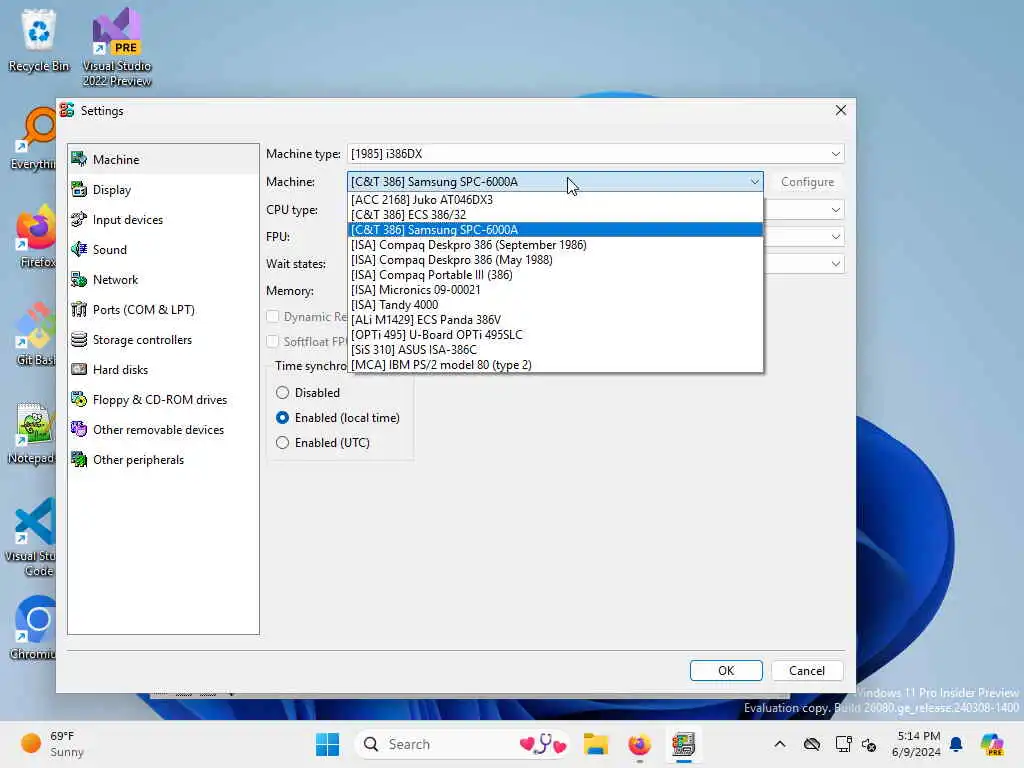Open the Hard disks icon
The width and height of the screenshot is (1024, 768).
pos(79,369)
